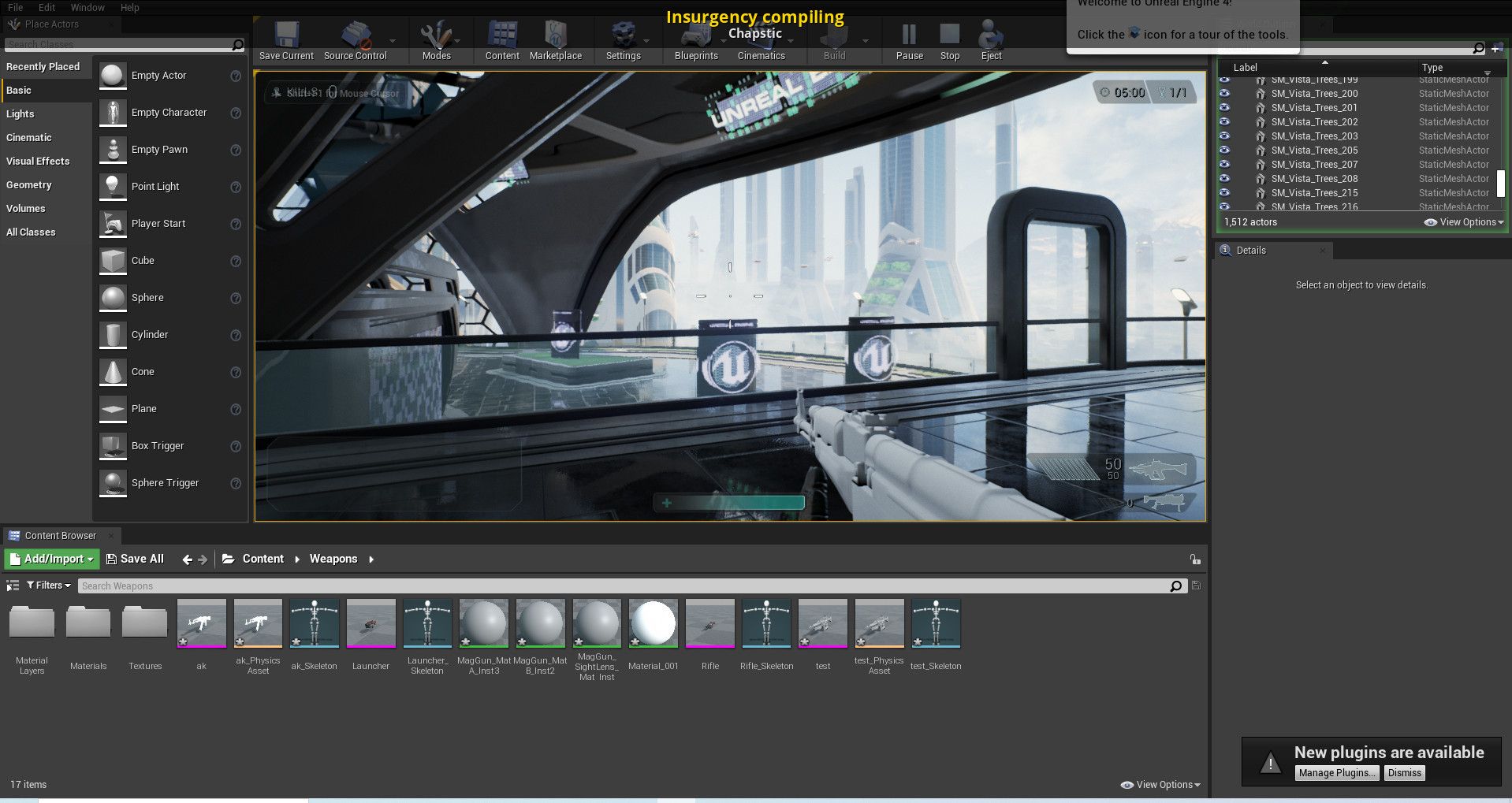This screenshot has height=803, width=1512.
Task: Navigate forward in Content Browser history
Action: tap(203, 559)
